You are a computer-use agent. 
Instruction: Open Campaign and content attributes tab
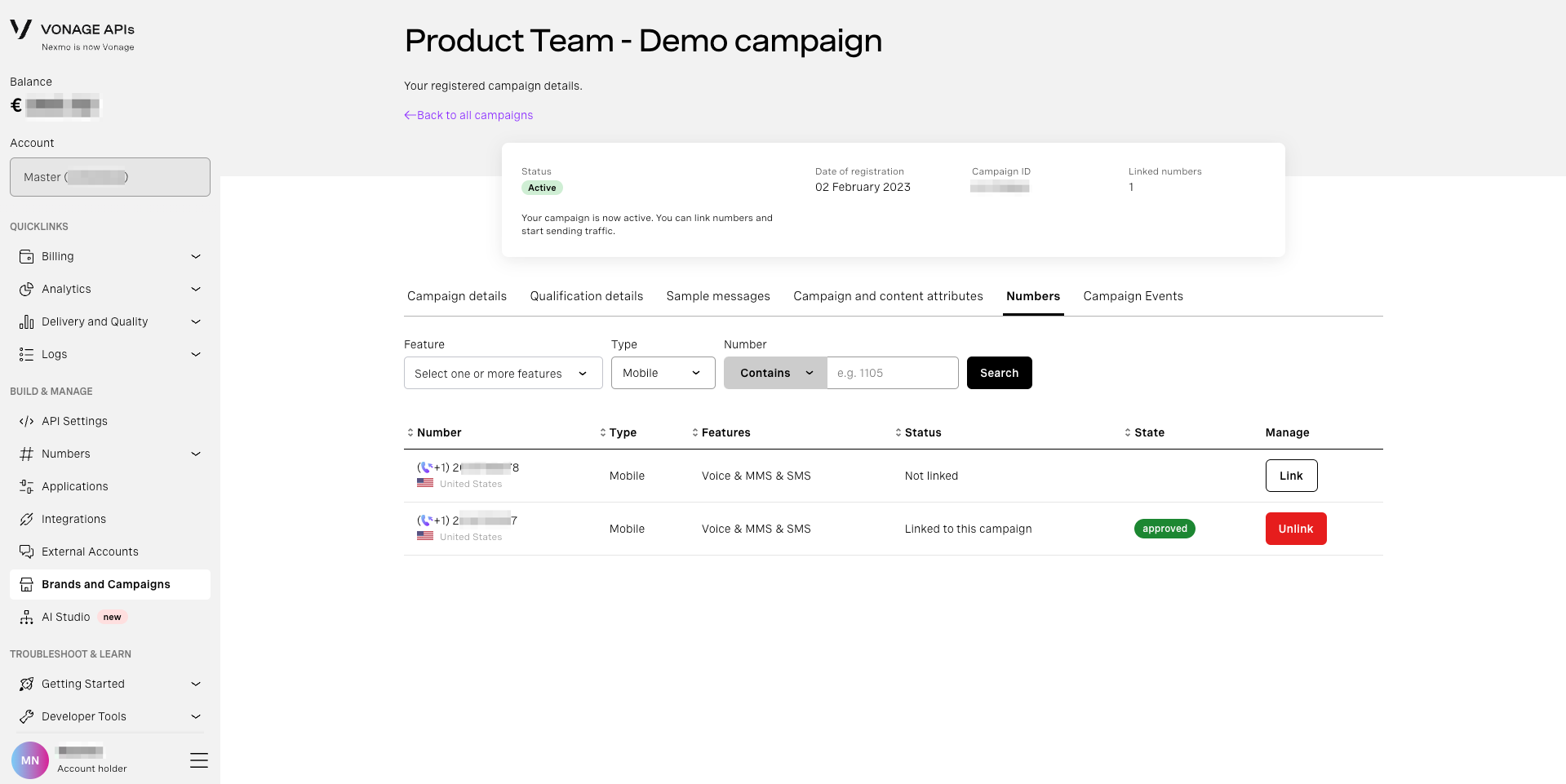pyautogui.click(x=888, y=296)
